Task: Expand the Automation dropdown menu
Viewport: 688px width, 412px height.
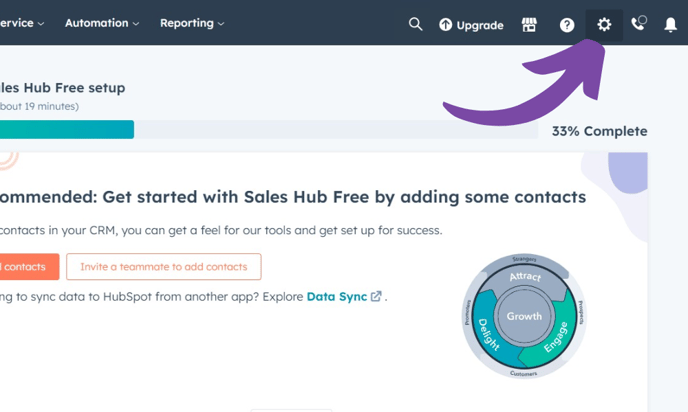Action: pyautogui.click(x=101, y=23)
